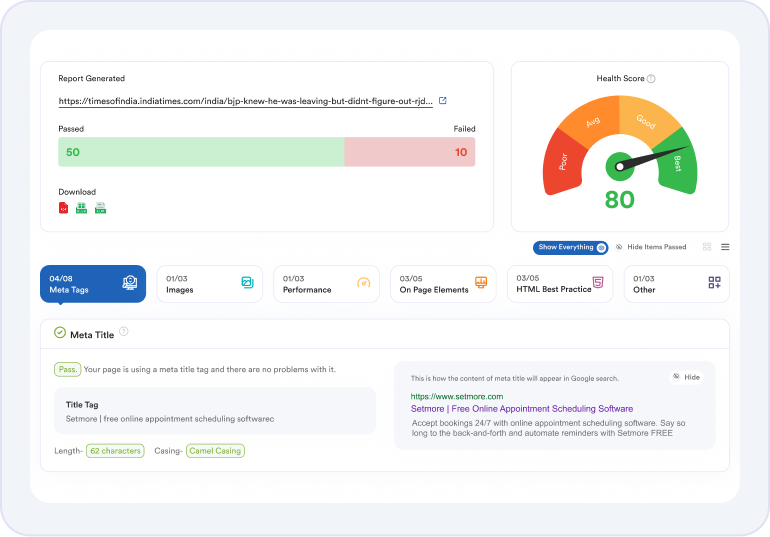Open the Meta Tags category tab
770x537 pixels.
[93, 284]
